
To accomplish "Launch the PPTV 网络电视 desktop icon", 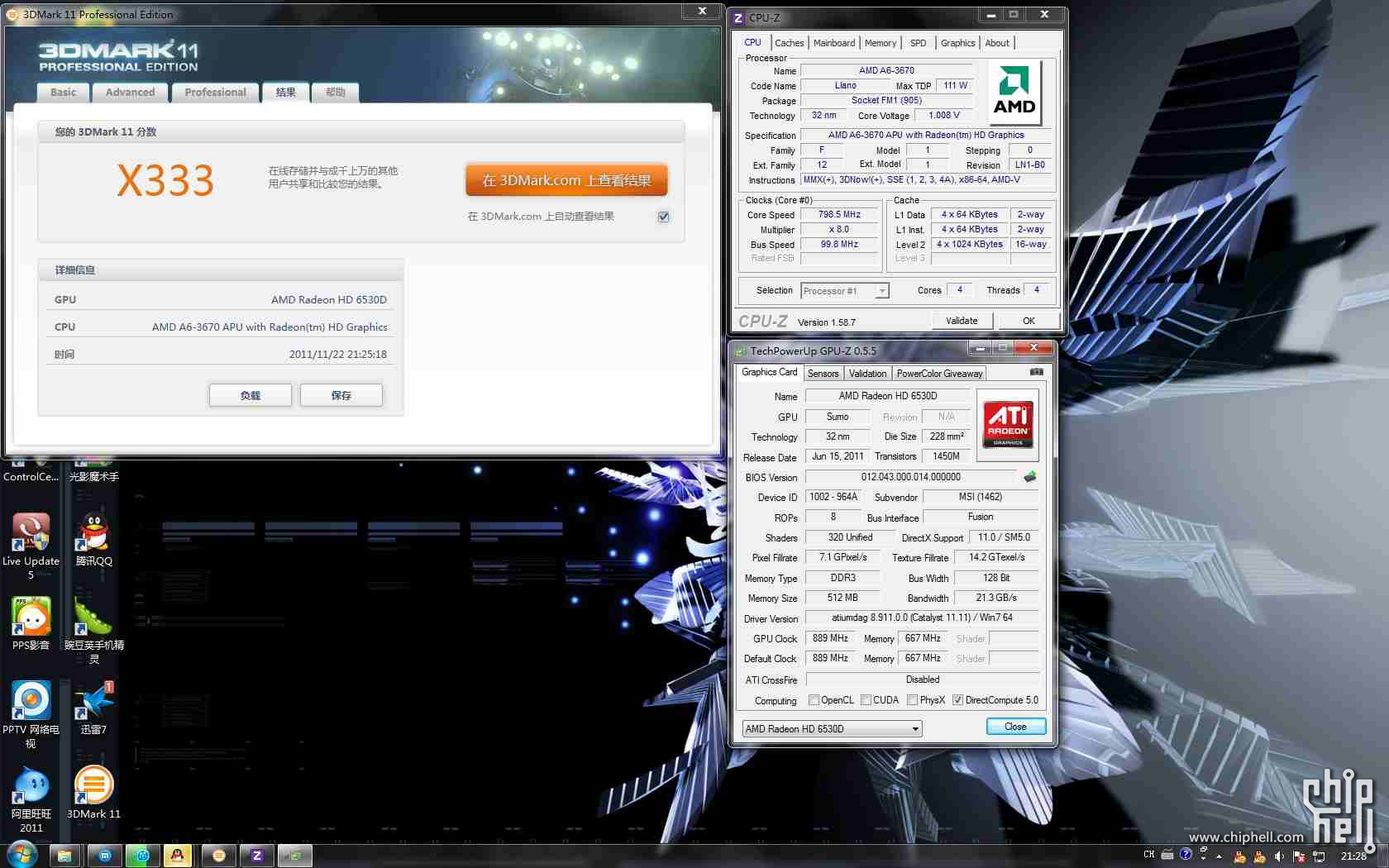I will [x=31, y=715].
